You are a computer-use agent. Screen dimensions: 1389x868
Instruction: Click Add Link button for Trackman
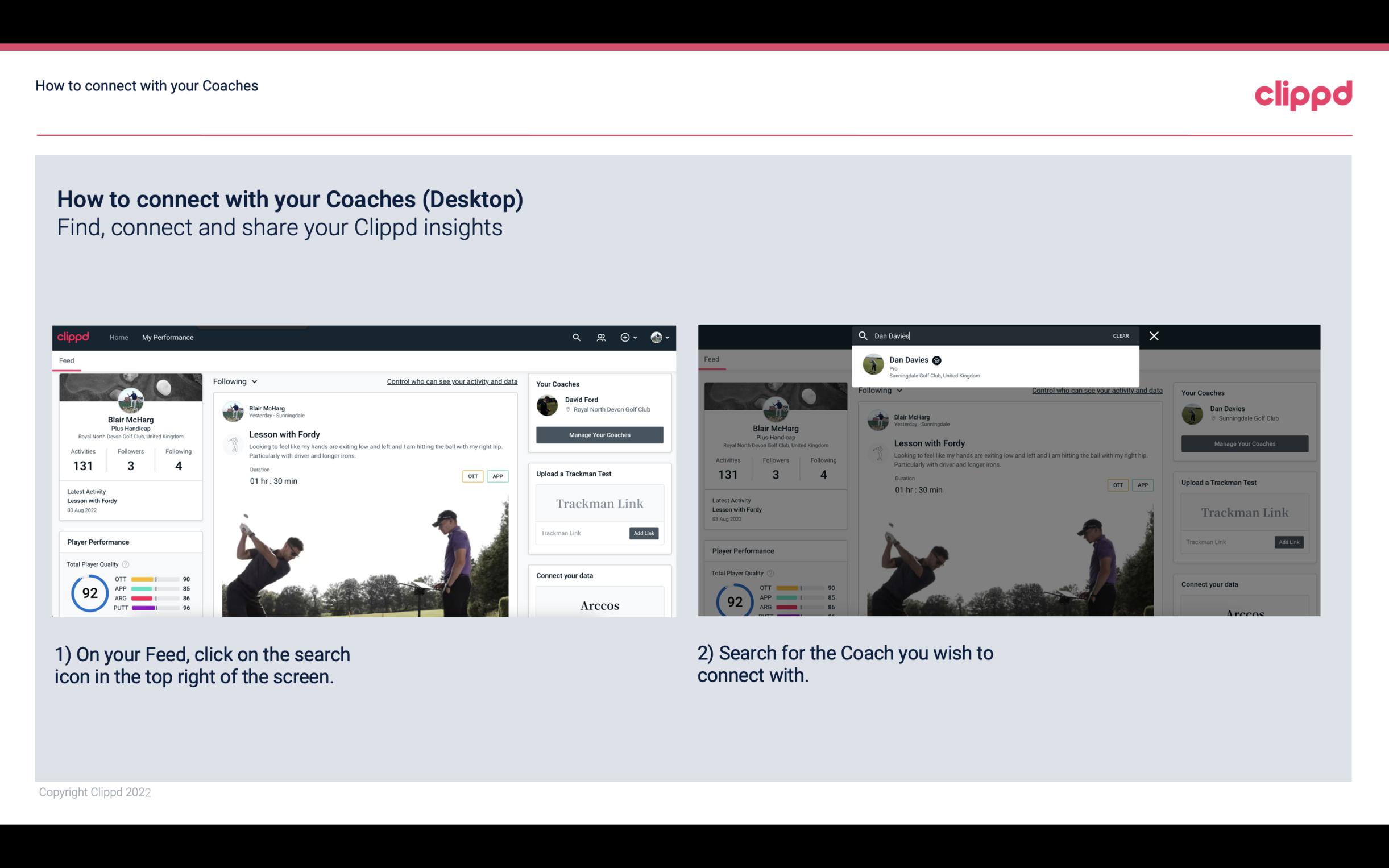pyautogui.click(x=644, y=531)
